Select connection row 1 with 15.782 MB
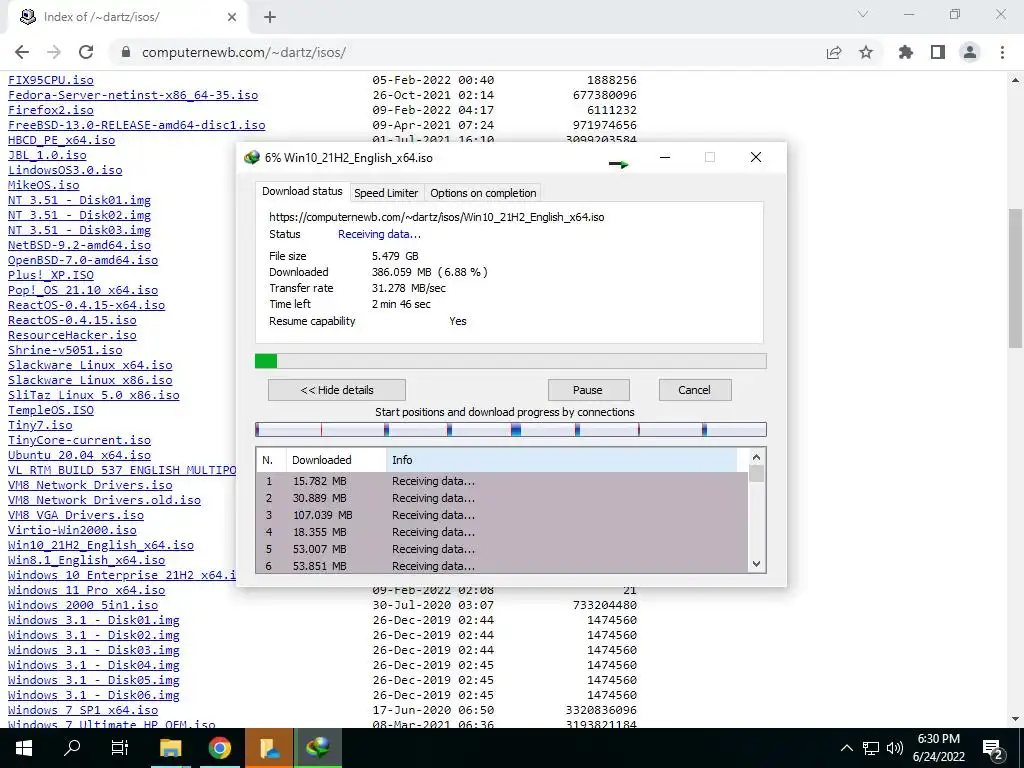 502,481
